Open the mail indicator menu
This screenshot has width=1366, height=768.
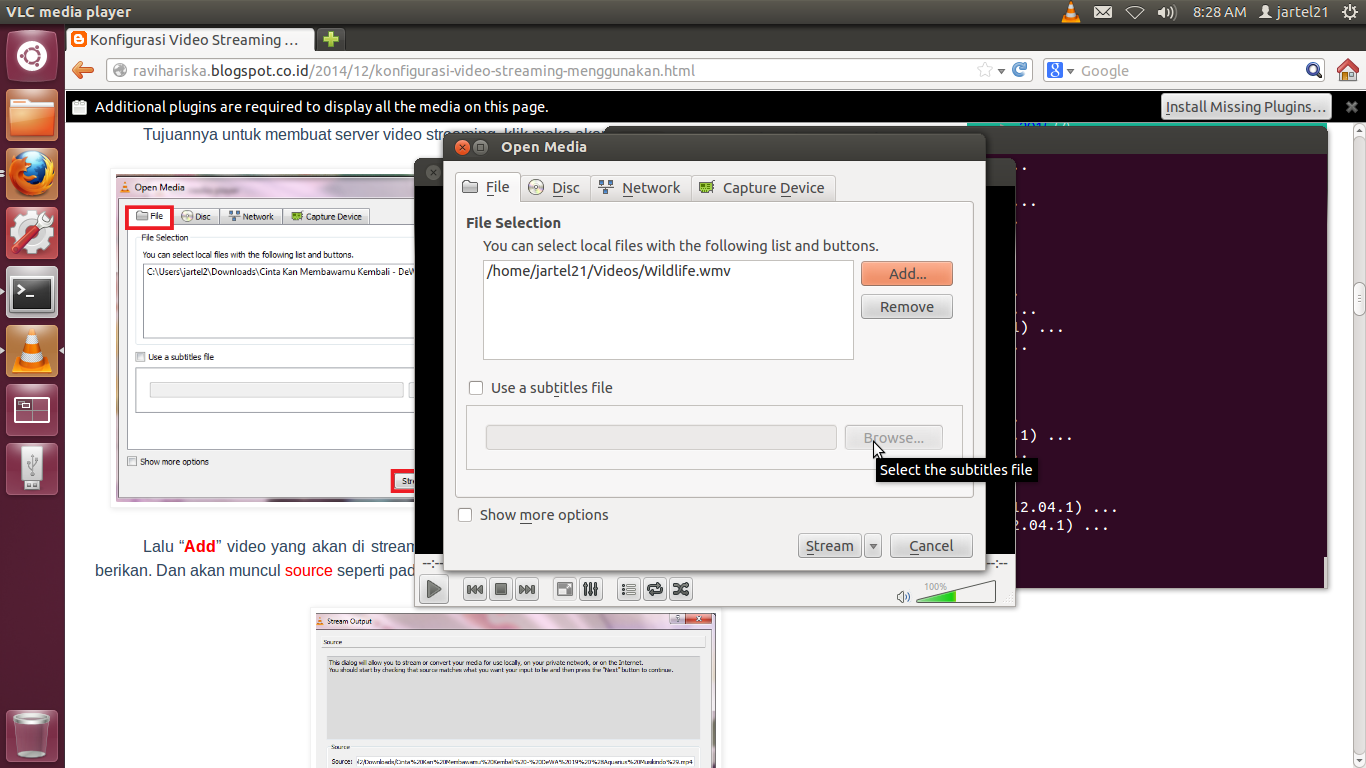pyautogui.click(x=1103, y=12)
